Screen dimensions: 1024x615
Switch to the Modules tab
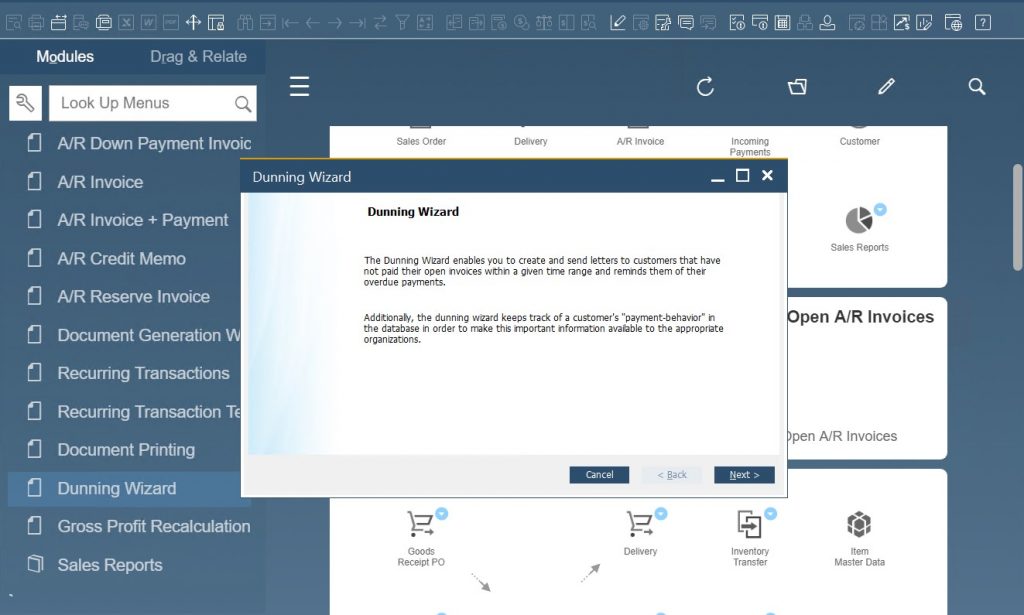point(65,57)
